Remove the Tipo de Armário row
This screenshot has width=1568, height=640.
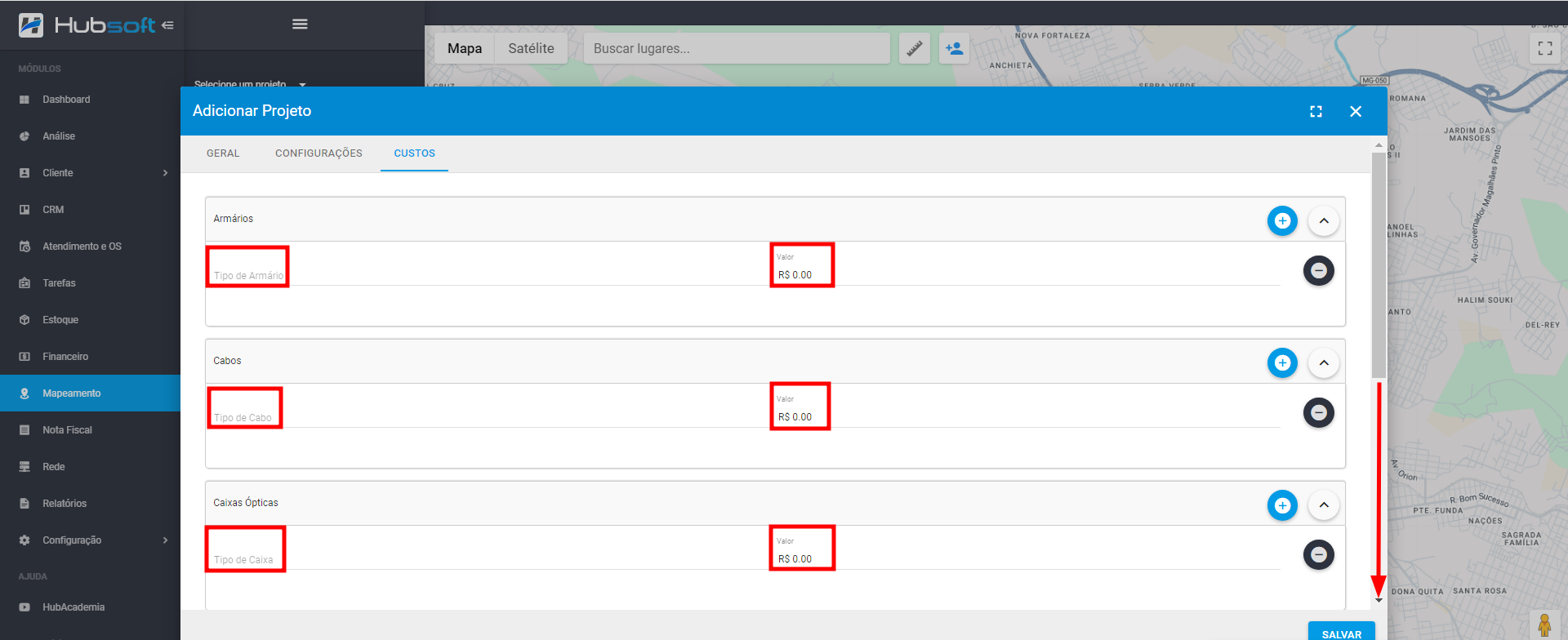(1318, 270)
